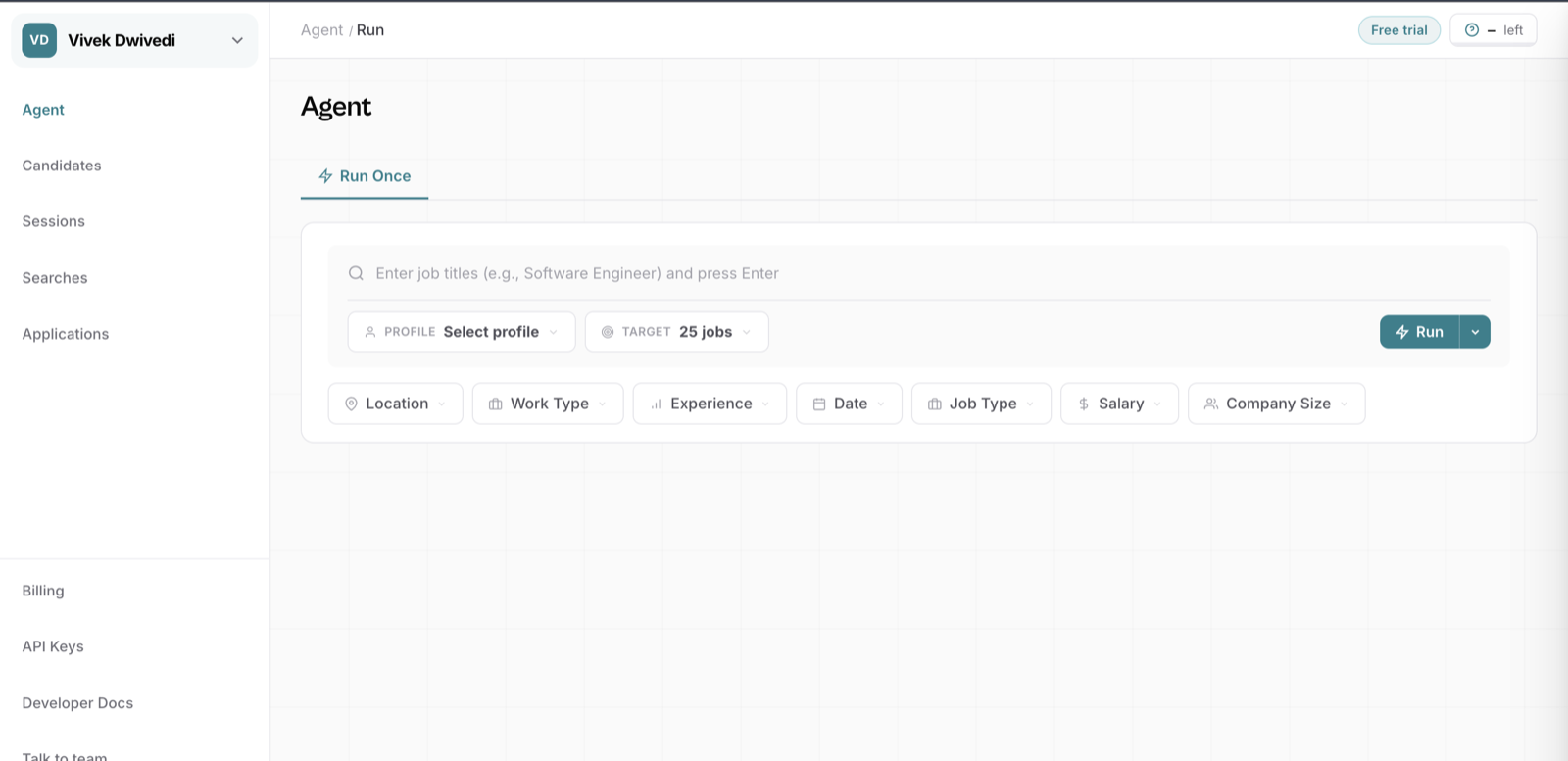The image size is (1568, 761).
Task: Open the Sessions page
Action: point(54,221)
